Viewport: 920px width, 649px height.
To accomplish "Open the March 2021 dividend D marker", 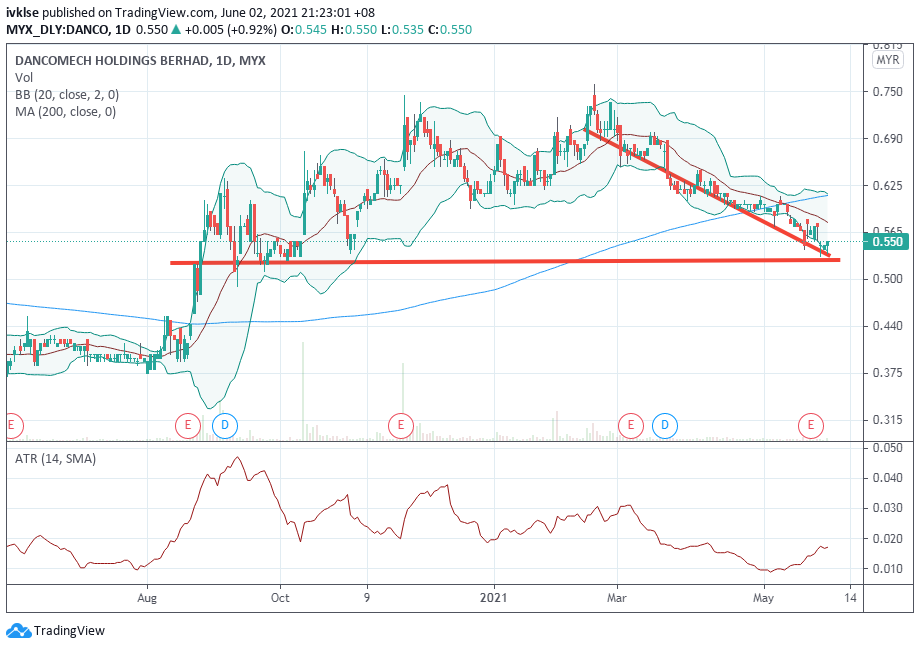I will (665, 425).
